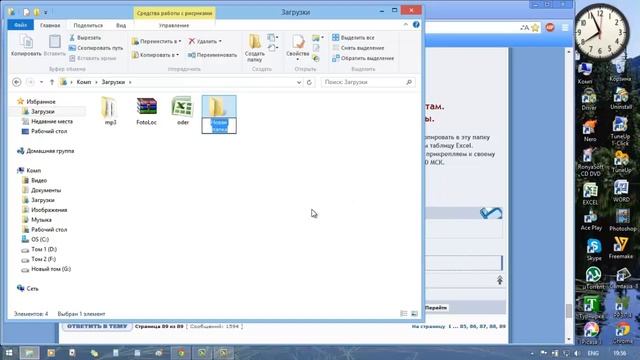Switch to the View (Вид) tab
The width and height of the screenshot is (640, 360).
coord(121,25)
